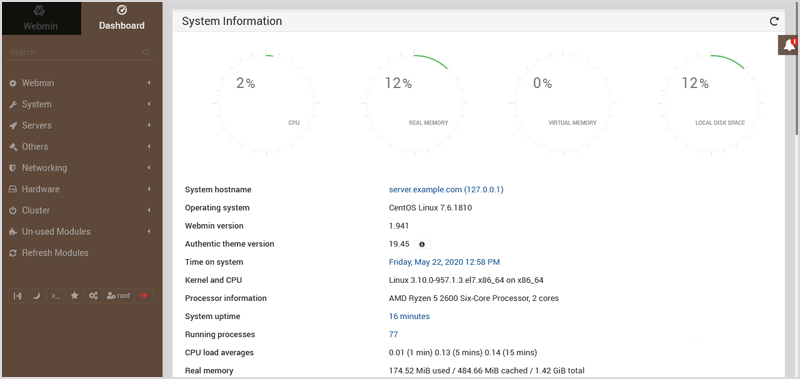Screen dimensions: 800x379
Task: Select the Dashboard tab
Action: click(121, 18)
